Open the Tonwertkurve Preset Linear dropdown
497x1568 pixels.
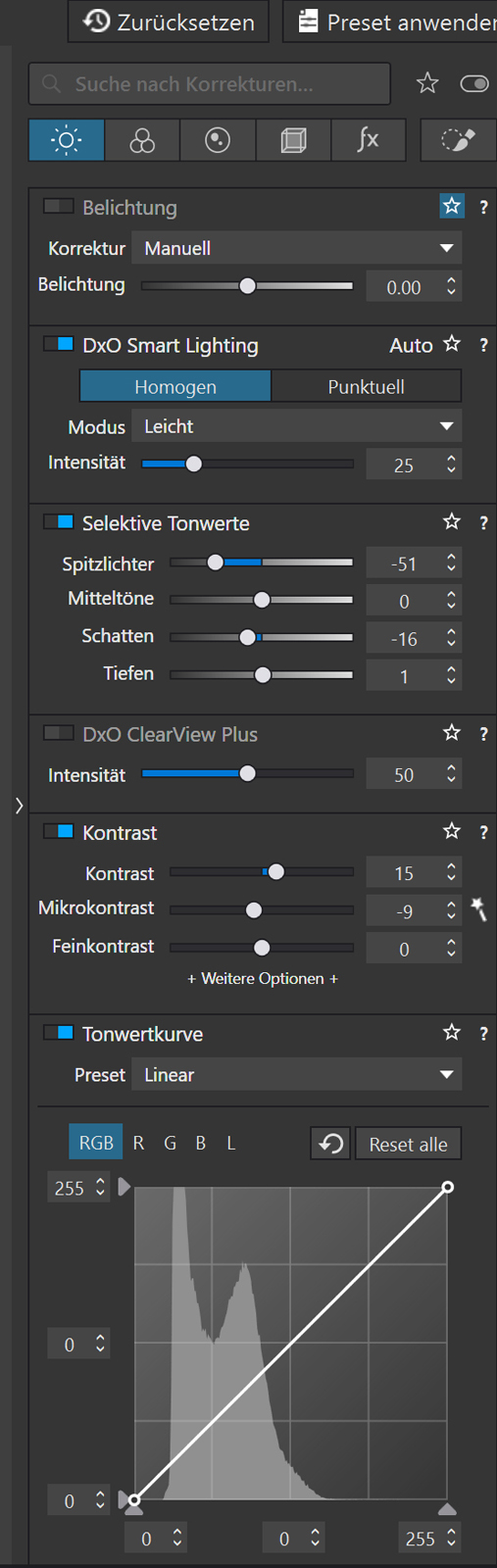(298, 1075)
